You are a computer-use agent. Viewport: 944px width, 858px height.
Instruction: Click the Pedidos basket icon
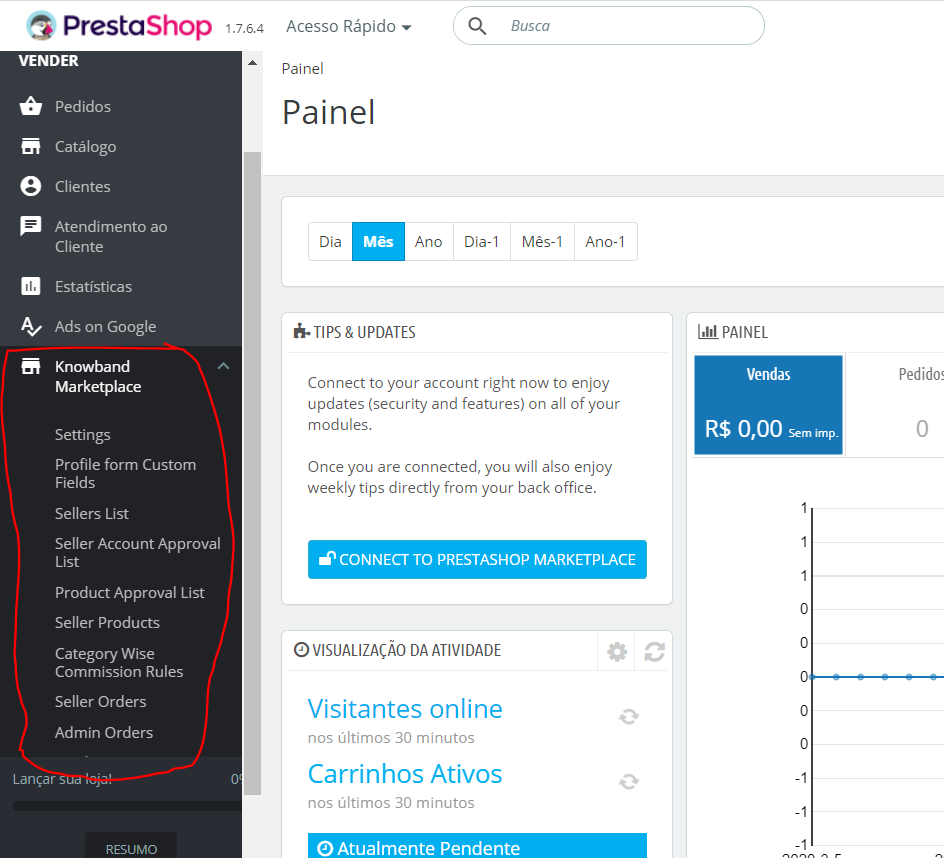[31, 106]
